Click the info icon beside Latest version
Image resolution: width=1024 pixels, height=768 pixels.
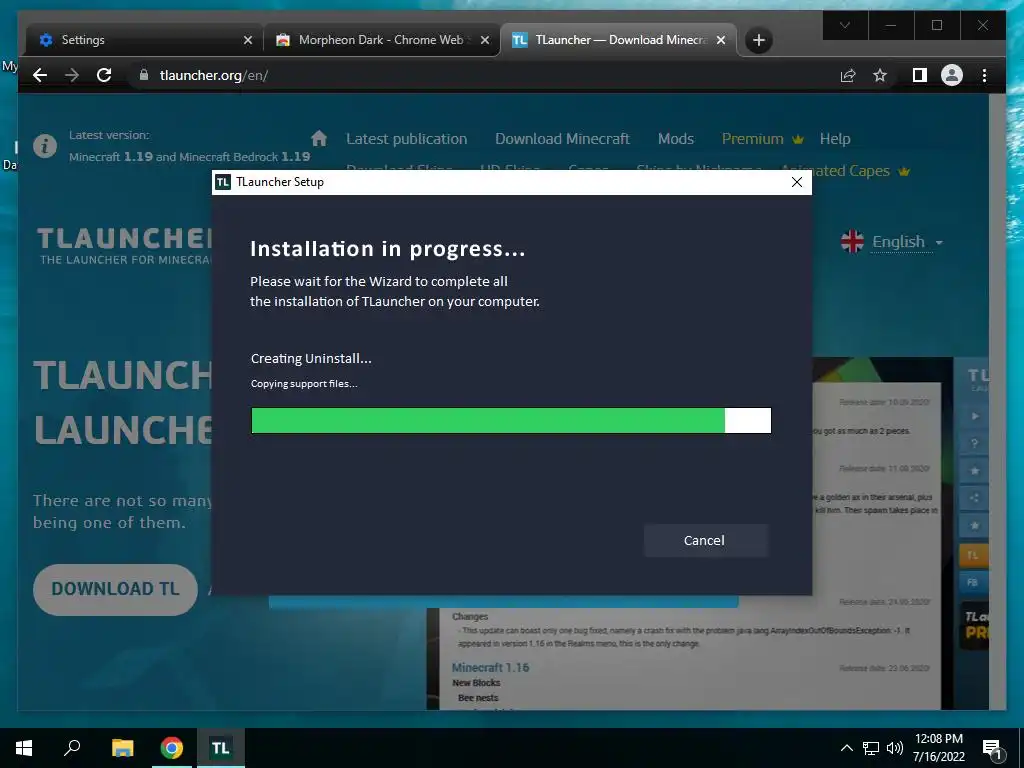pyautogui.click(x=45, y=146)
